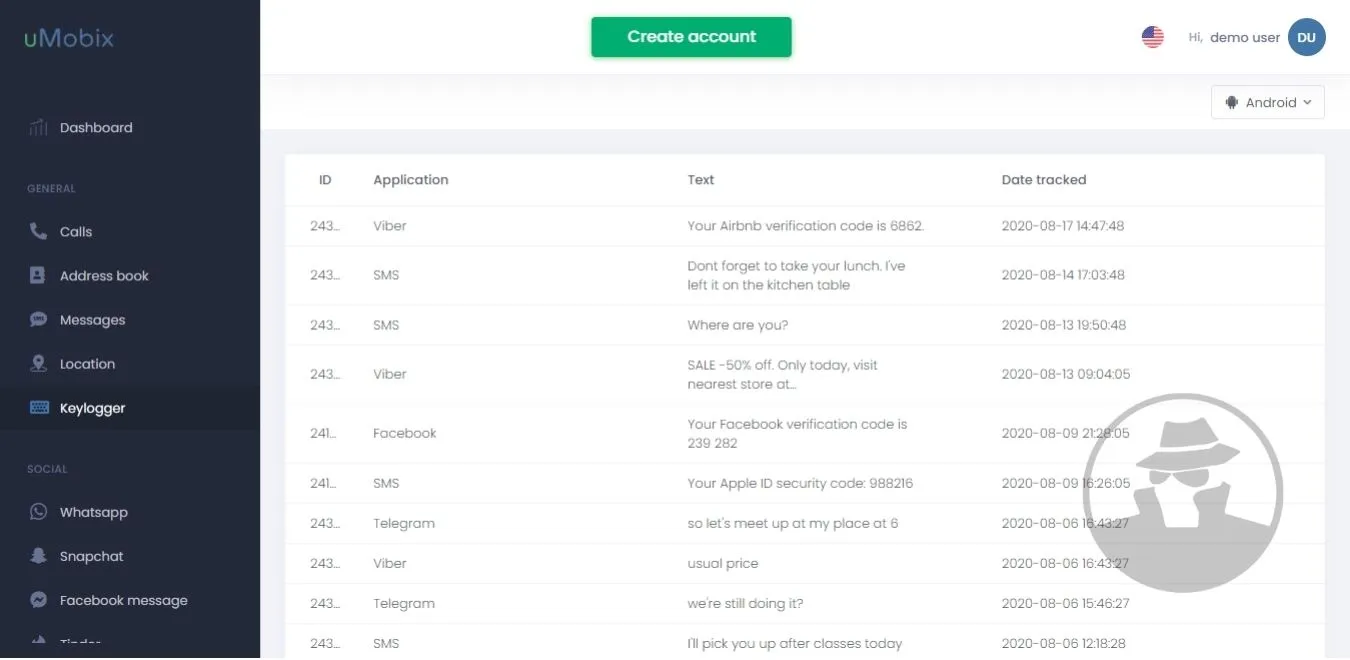Click the Text column header
Viewport: 1350px width, 660px height.
coord(701,180)
